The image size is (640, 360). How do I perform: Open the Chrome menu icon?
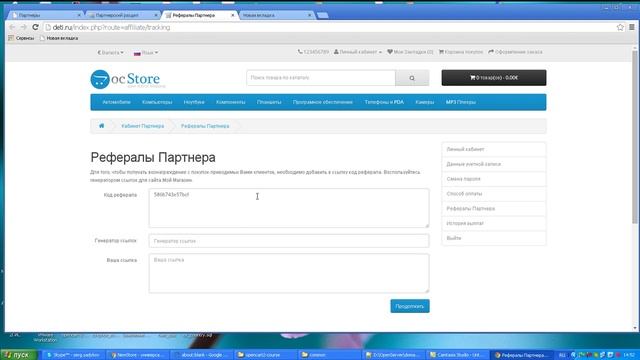(632, 27)
